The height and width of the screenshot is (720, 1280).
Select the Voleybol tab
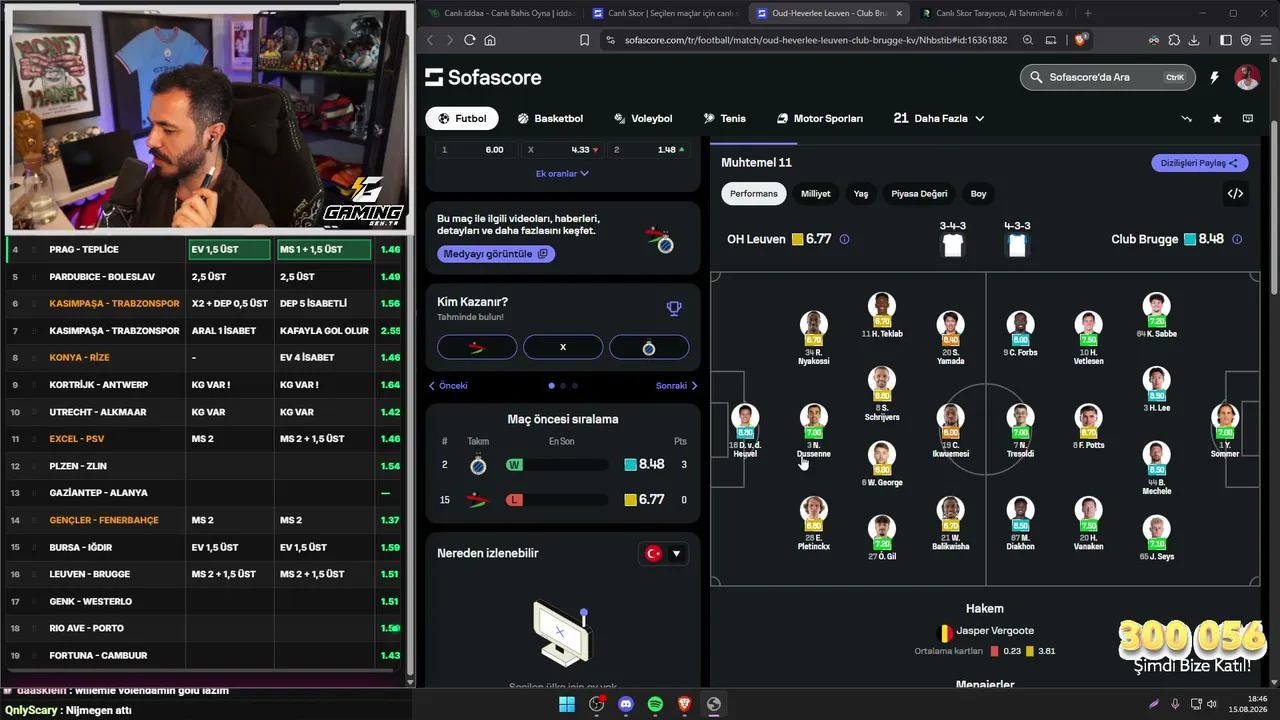click(x=643, y=118)
